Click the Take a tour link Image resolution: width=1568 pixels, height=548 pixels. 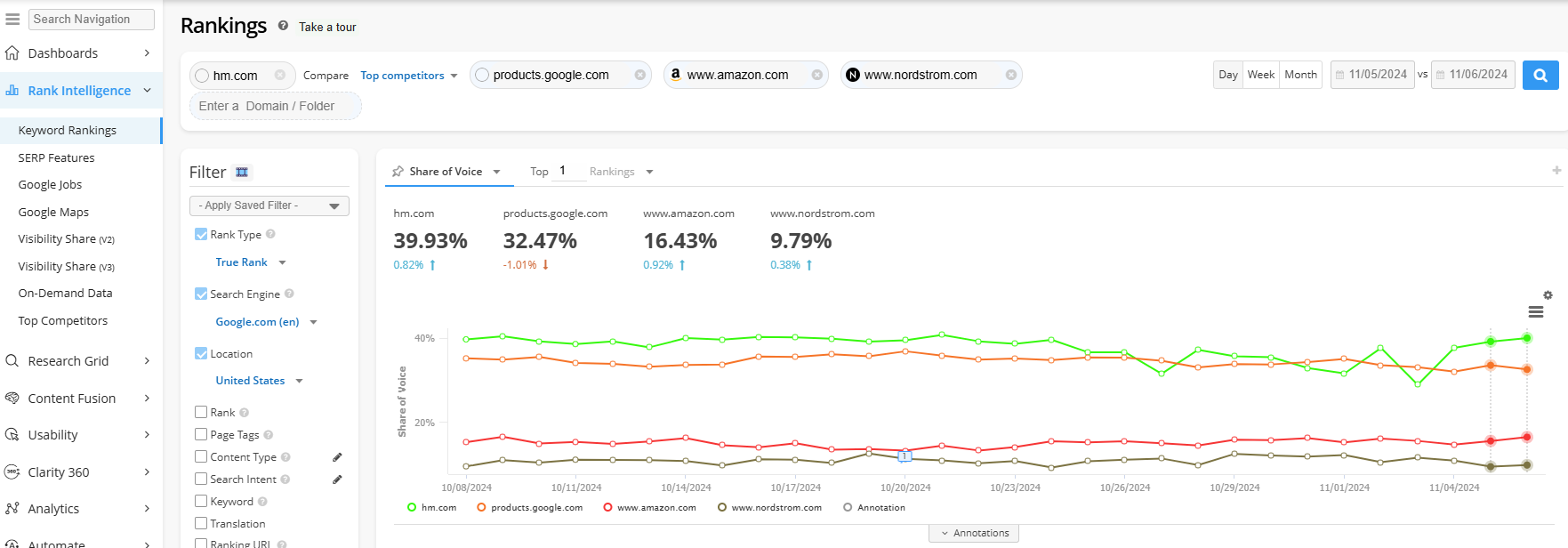click(327, 28)
